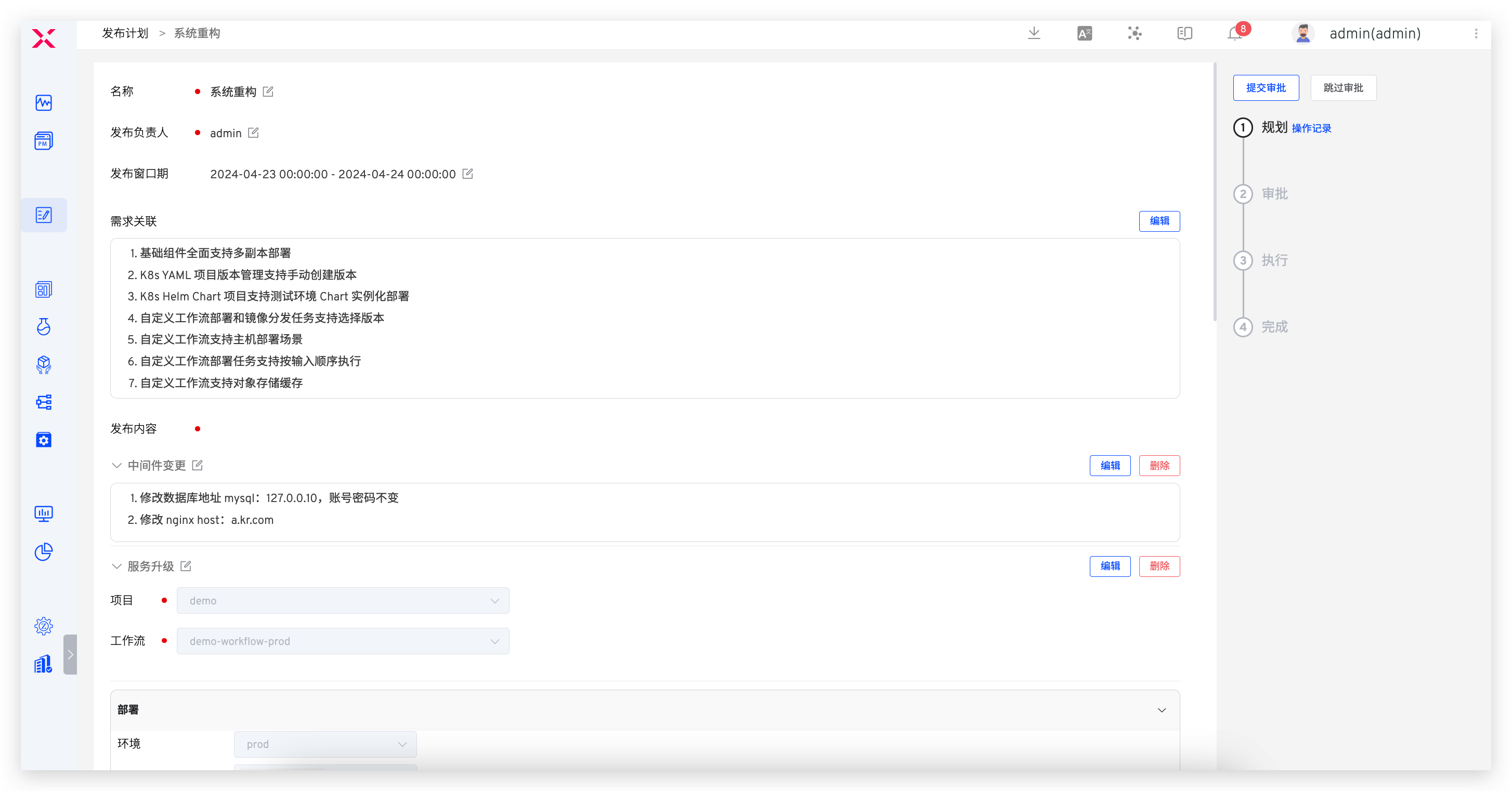Open the 工作流 demo-workflow-prod dropdown

click(x=343, y=641)
